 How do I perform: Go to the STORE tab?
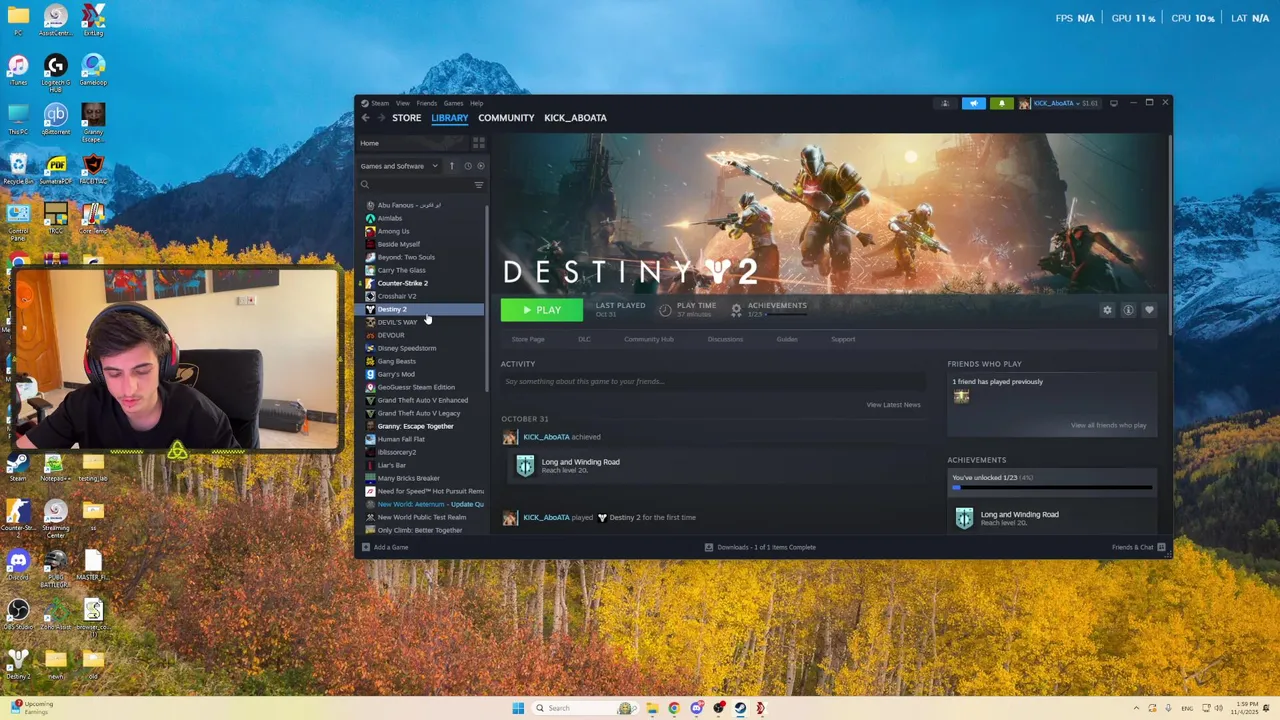pos(406,118)
